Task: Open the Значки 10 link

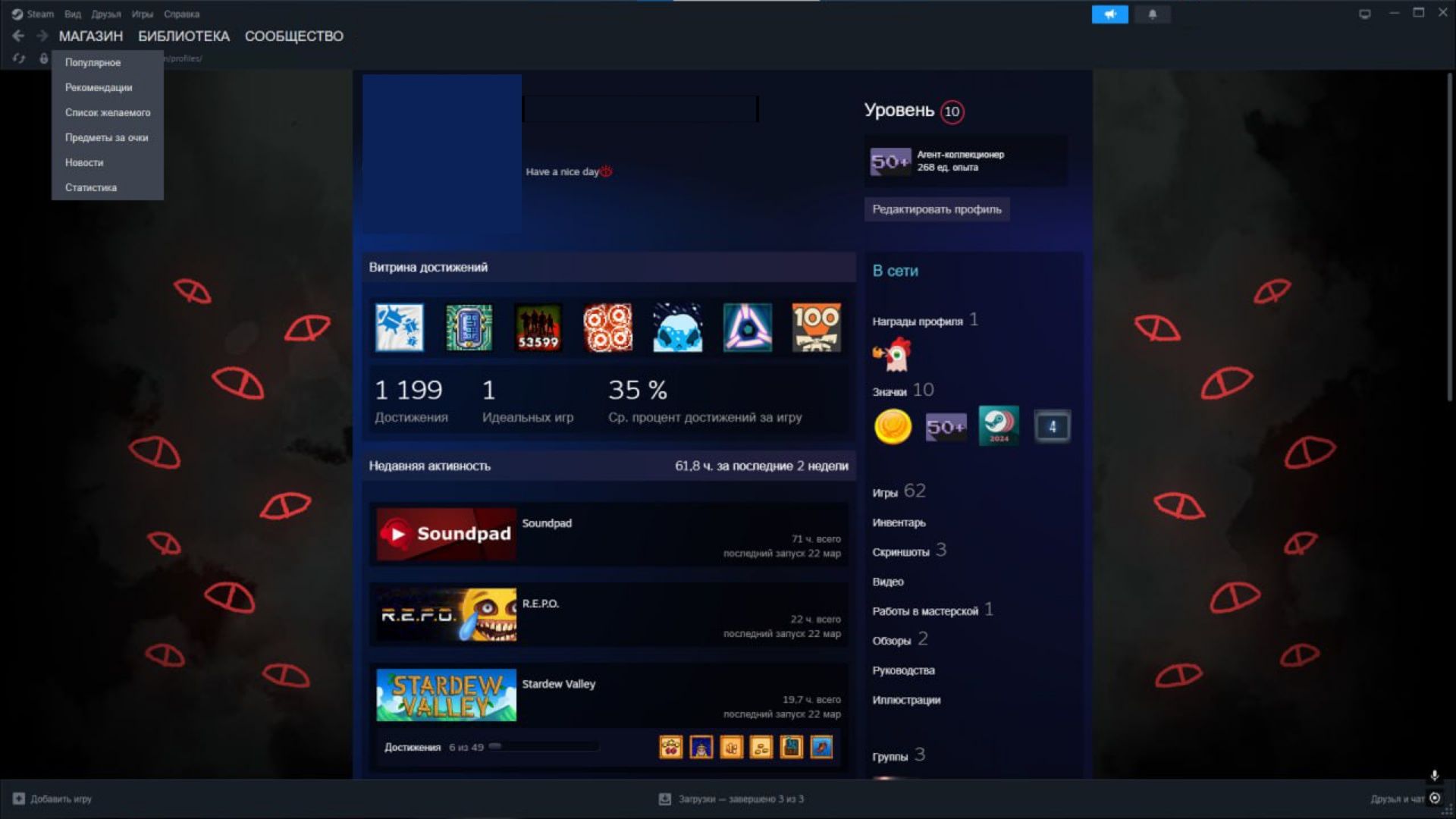Action: click(902, 391)
